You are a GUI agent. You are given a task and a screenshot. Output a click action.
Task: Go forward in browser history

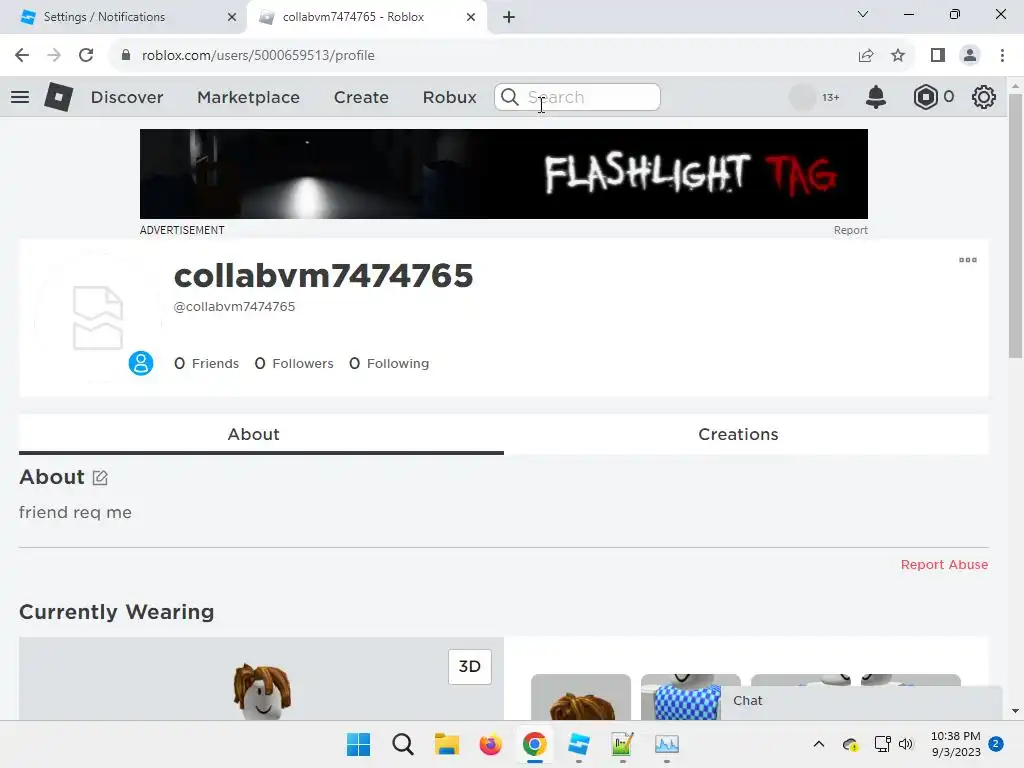pos(54,56)
